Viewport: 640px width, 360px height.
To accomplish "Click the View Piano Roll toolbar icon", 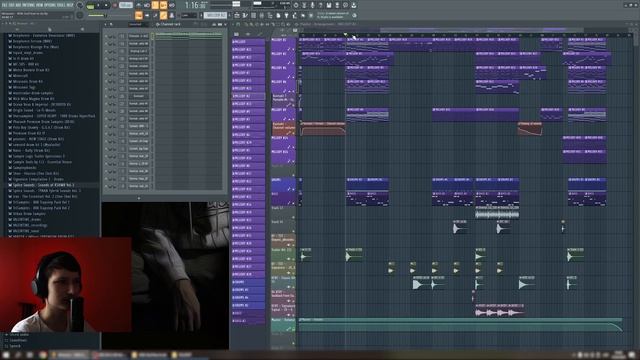I will coord(245,15).
